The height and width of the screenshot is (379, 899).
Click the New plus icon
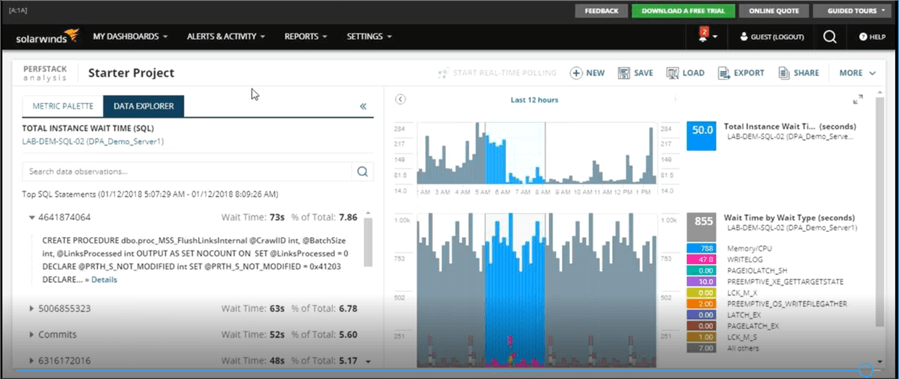576,73
